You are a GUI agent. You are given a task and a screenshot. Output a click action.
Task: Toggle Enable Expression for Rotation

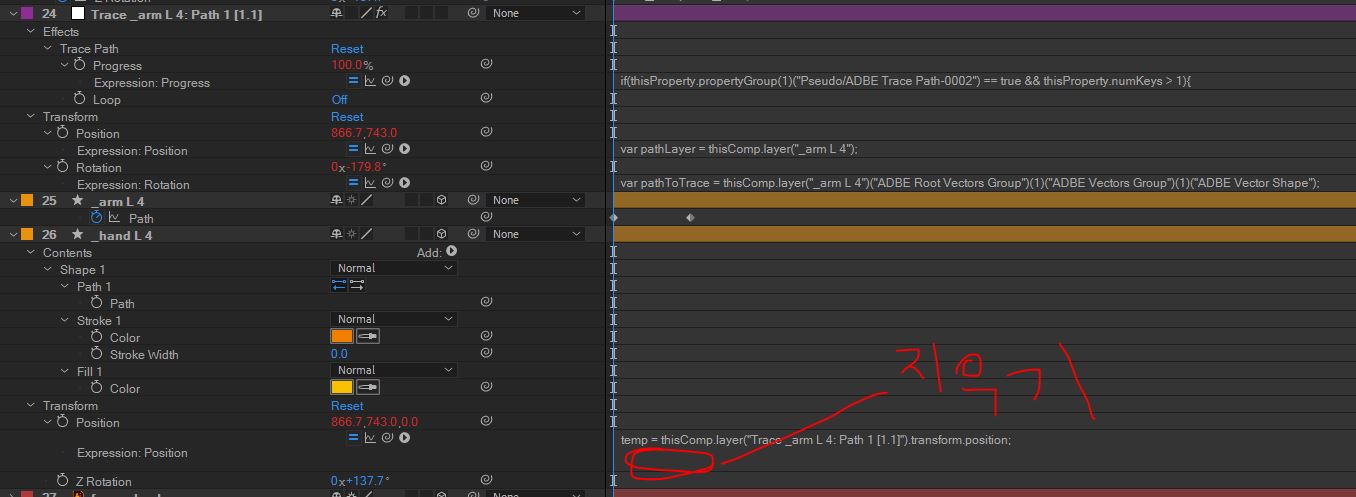tap(353, 183)
